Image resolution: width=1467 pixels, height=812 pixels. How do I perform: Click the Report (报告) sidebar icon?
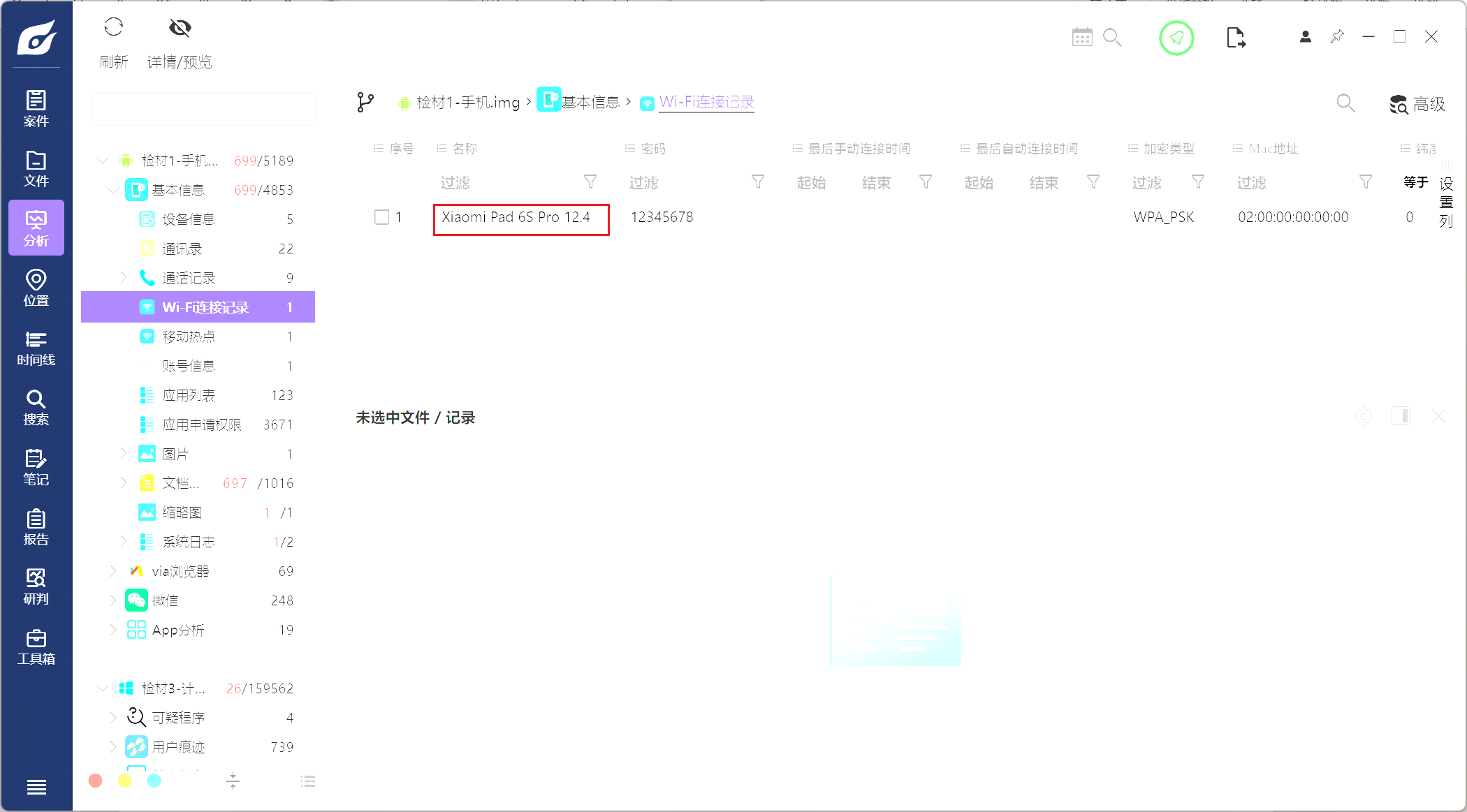(36, 527)
